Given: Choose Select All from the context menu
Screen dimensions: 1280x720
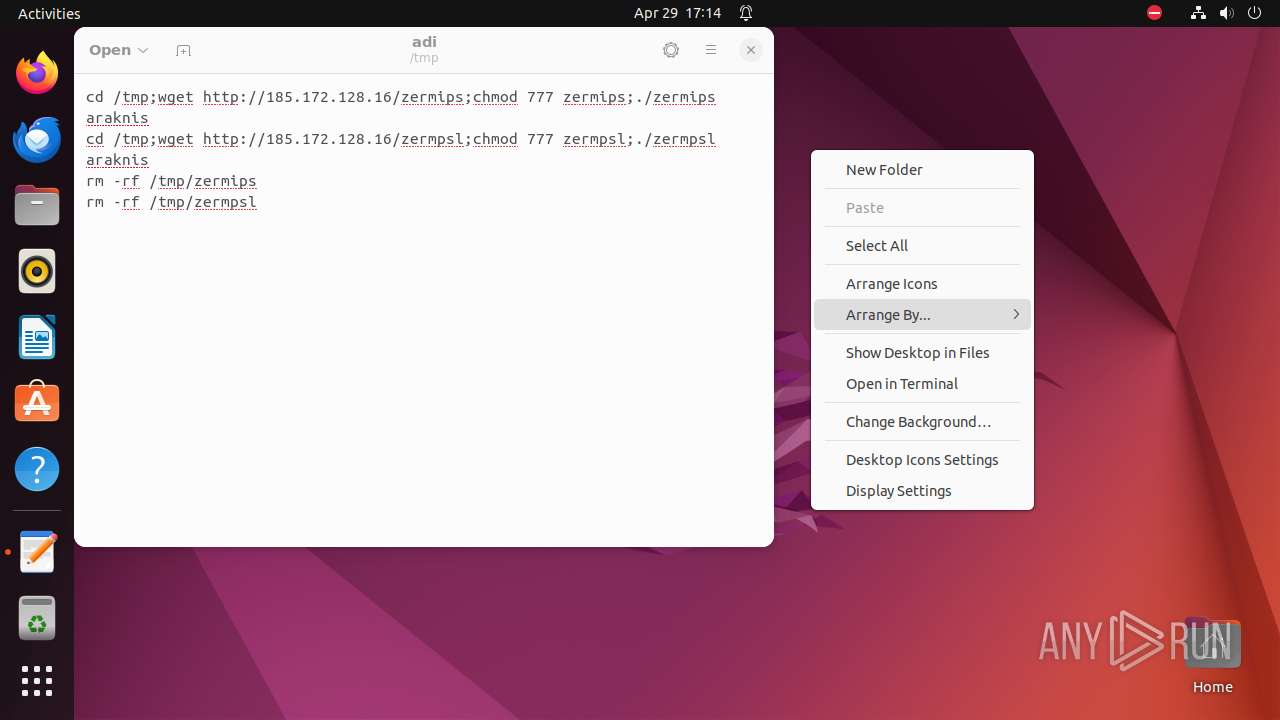Looking at the screenshot, I should pos(922,246).
